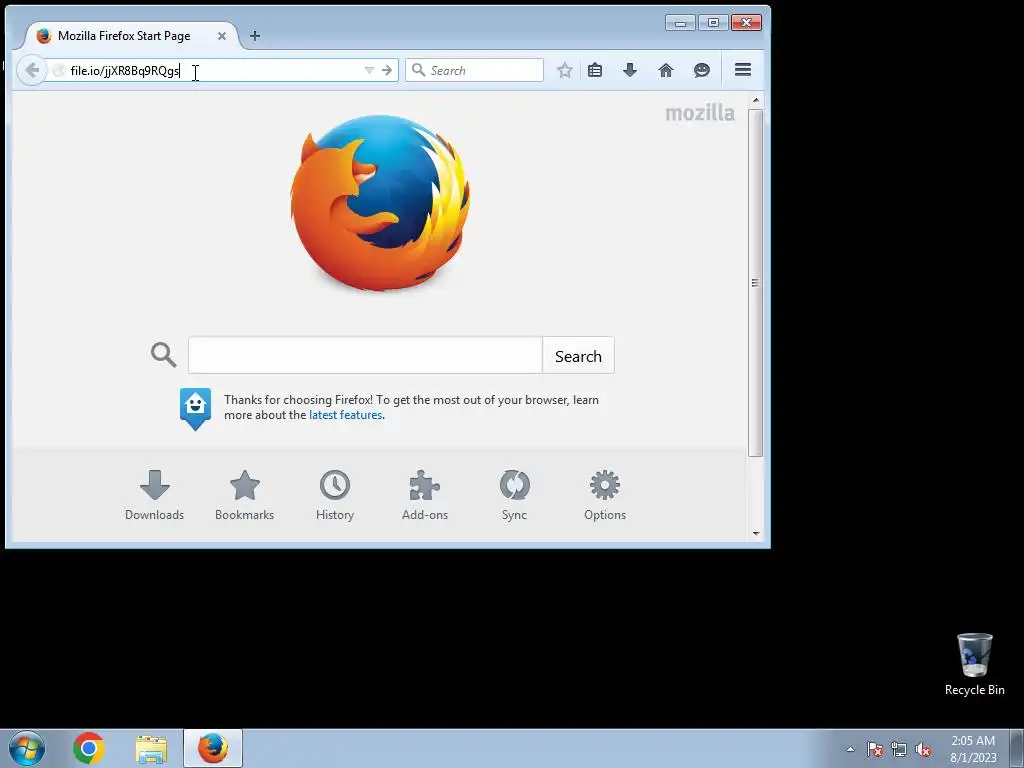
Task: Click the network tray icon
Action: tap(899, 749)
